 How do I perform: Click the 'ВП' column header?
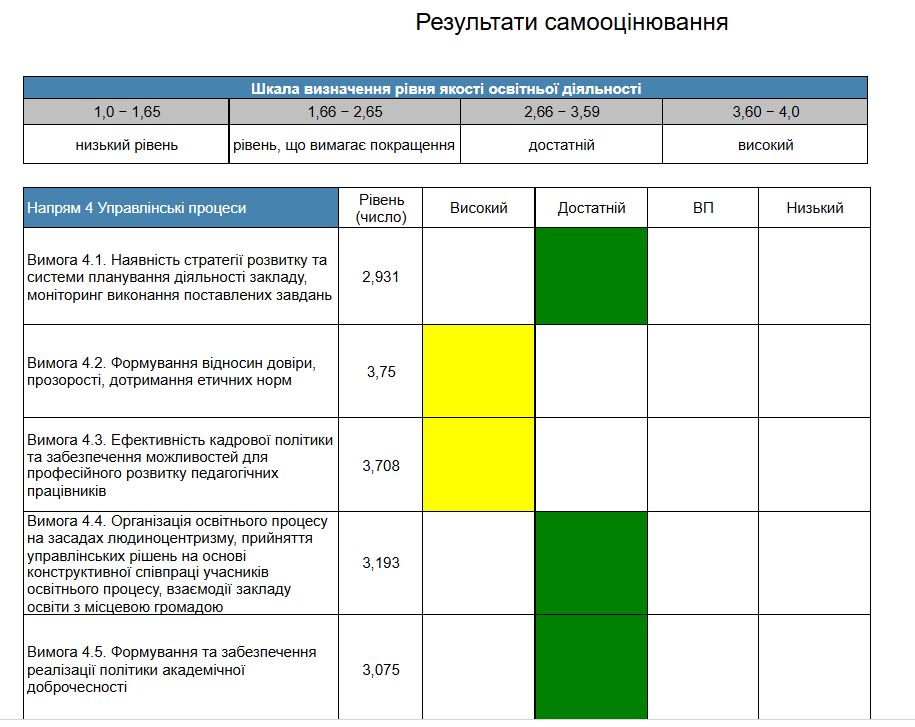[x=702, y=208]
